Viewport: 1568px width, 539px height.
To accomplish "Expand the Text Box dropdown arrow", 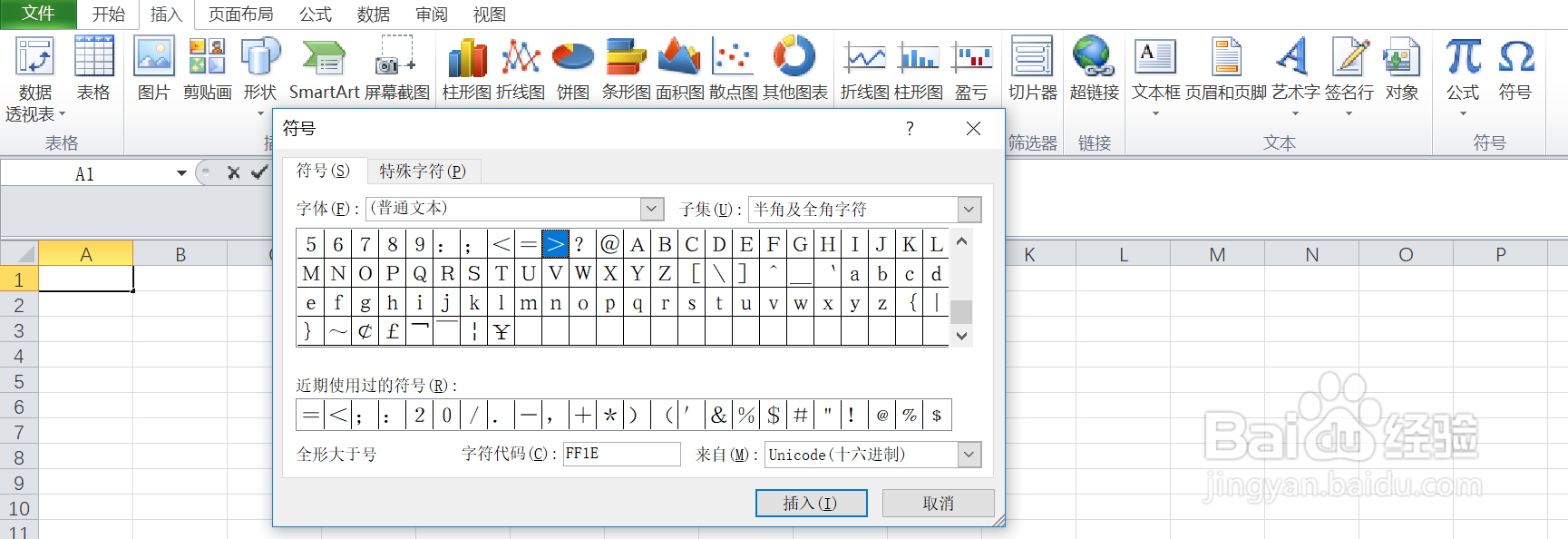I will tap(1155, 113).
